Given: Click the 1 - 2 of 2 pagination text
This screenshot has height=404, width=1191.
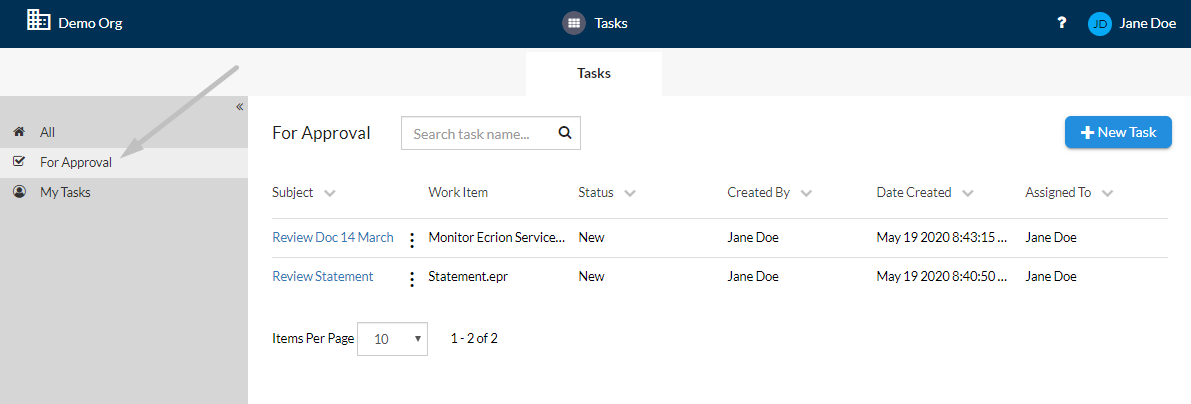Looking at the screenshot, I should click(x=474, y=339).
